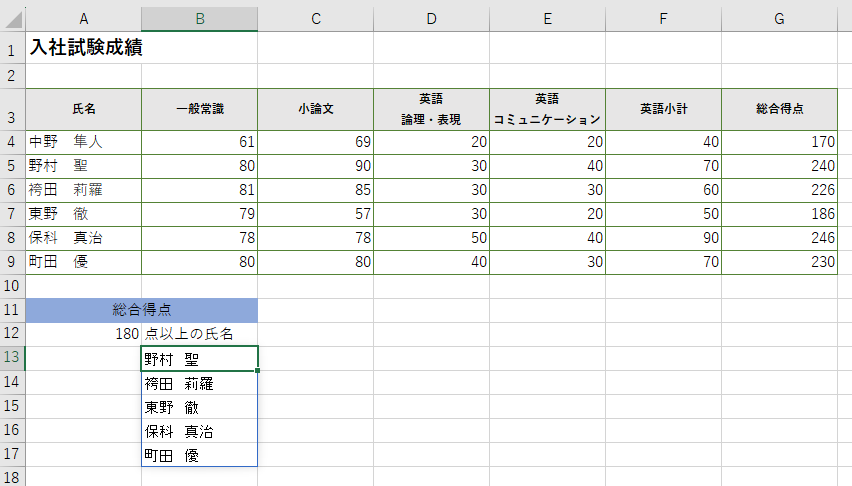
Task: Click the fill handle of cell B13
Action: [x=258, y=370]
